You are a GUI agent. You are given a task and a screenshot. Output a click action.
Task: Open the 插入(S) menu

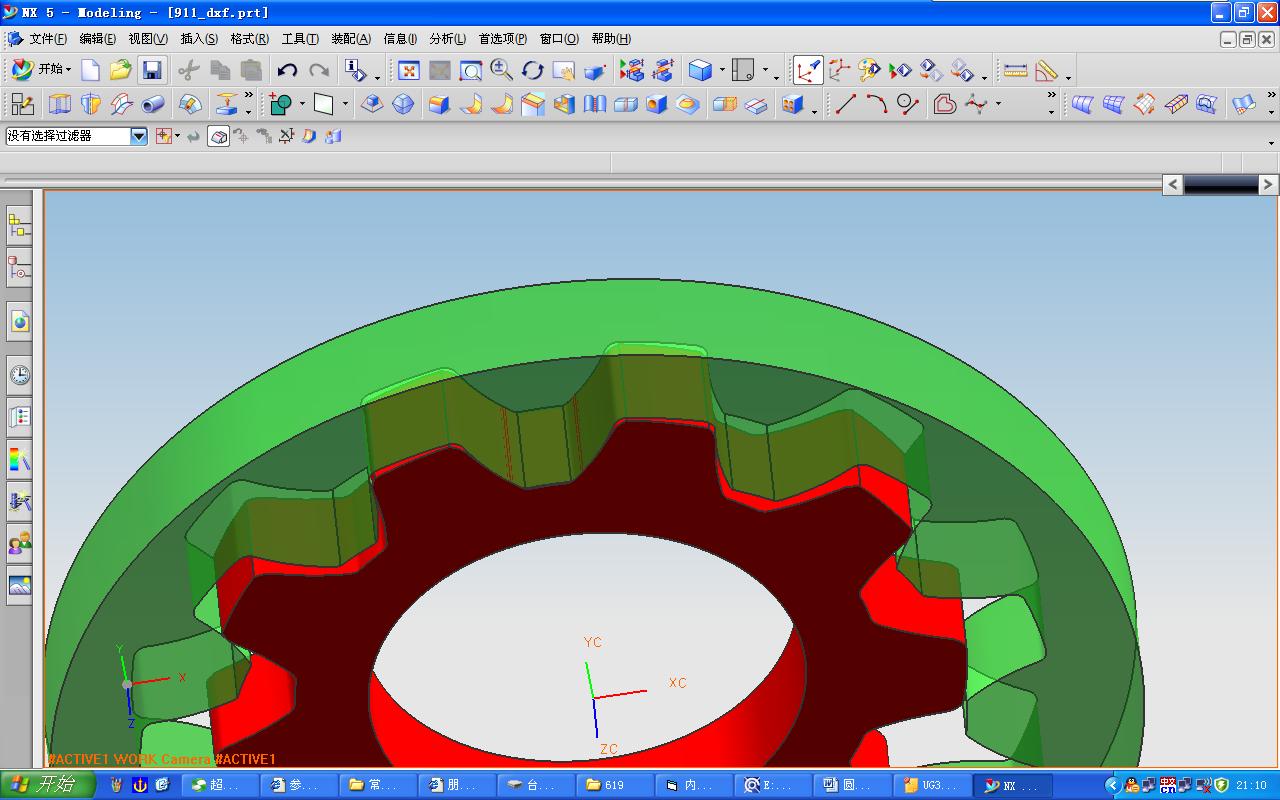tap(199, 39)
